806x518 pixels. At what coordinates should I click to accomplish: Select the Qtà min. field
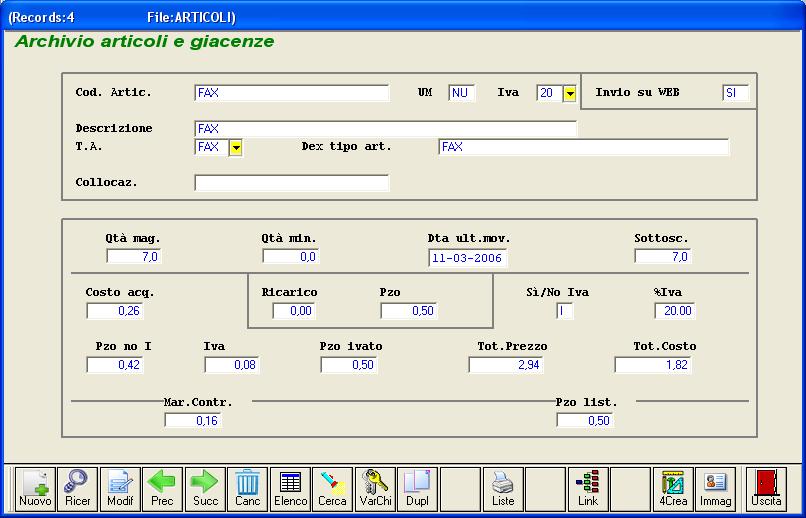[x=290, y=256]
